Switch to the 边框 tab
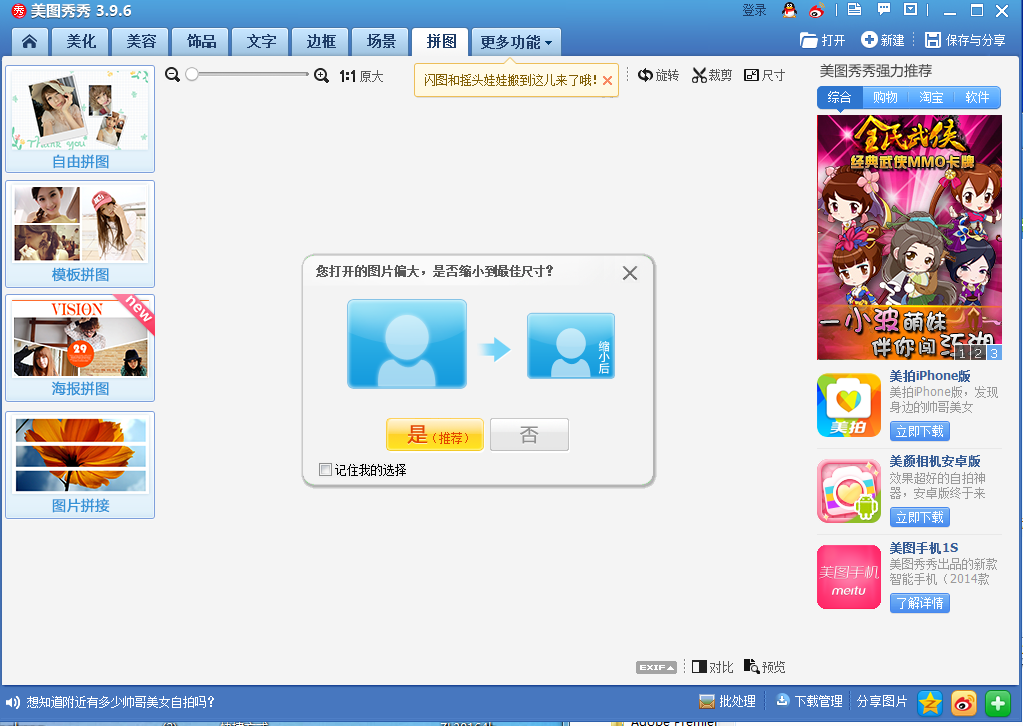Screen dimensions: 1023x726 (321, 42)
